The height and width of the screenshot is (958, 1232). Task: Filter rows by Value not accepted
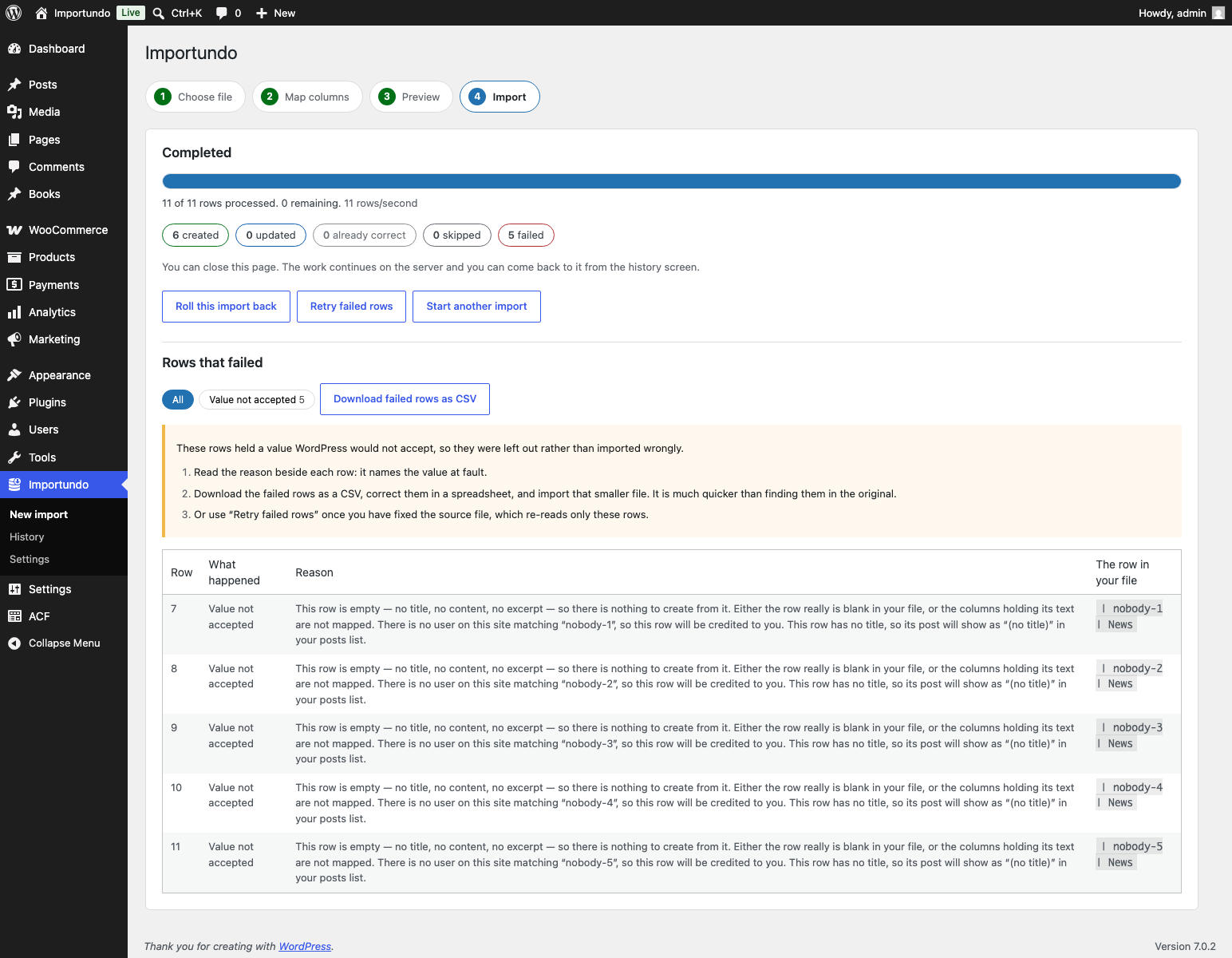click(257, 399)
